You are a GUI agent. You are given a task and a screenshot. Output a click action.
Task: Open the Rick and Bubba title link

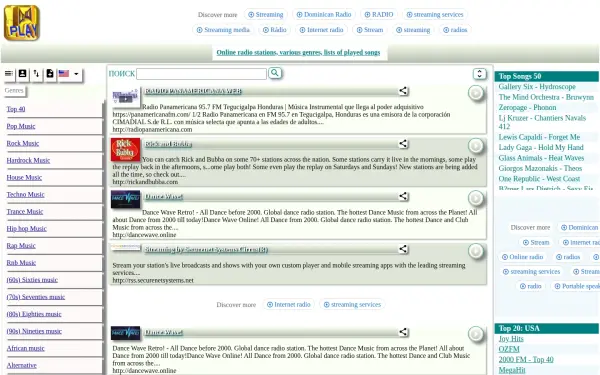168,144
